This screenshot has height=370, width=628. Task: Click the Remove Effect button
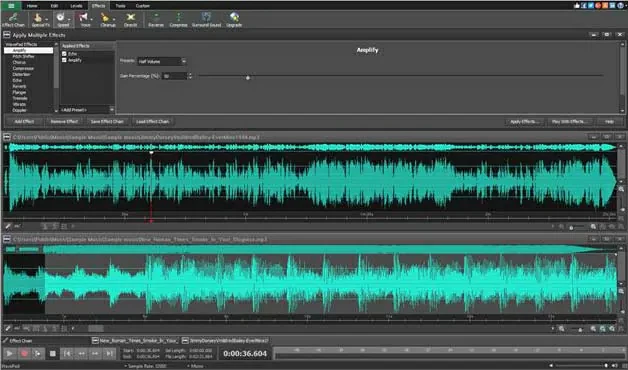[x=64, y=121]
